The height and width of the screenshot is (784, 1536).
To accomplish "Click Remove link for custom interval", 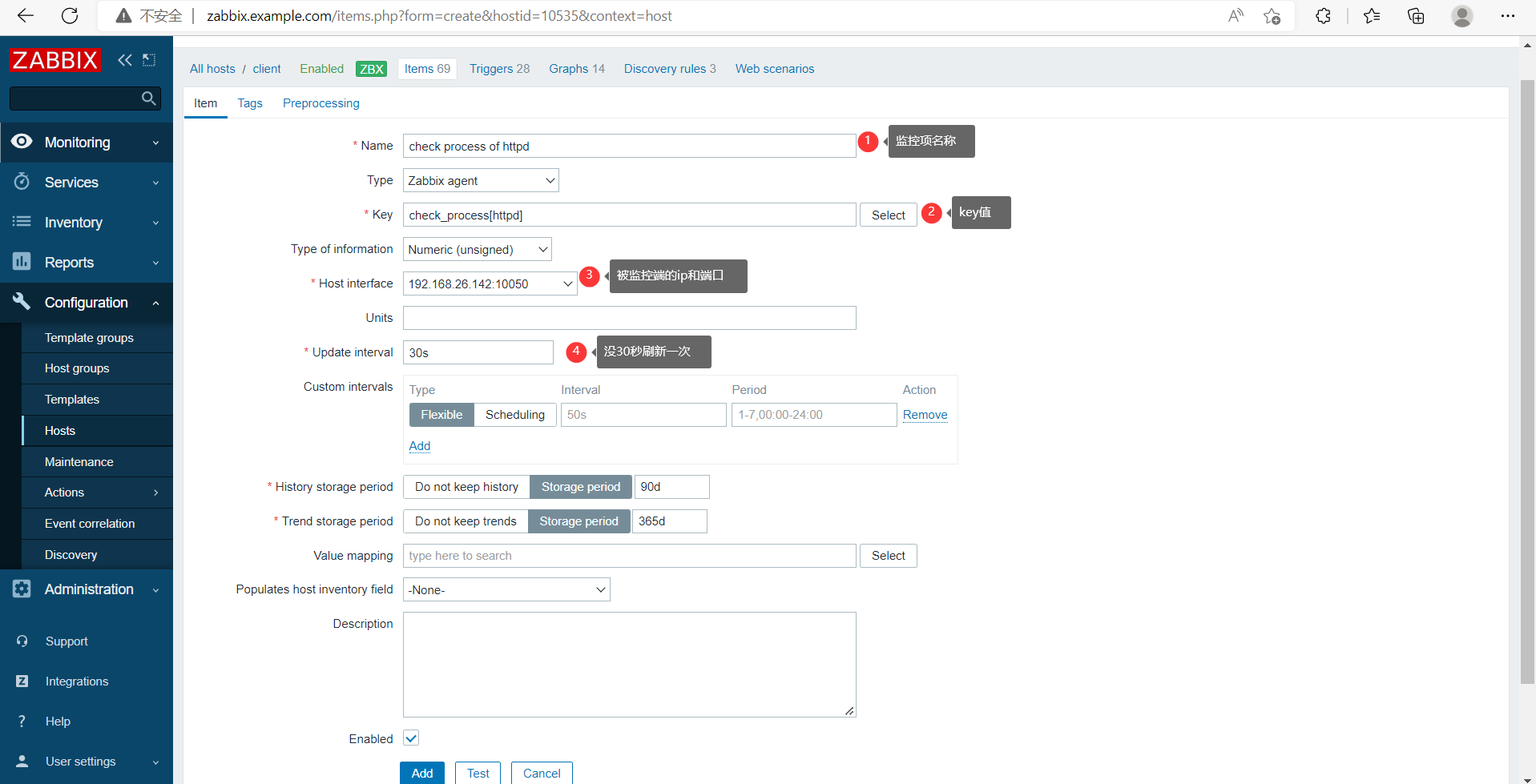I will pyautogui.click(x=925, y=415).
